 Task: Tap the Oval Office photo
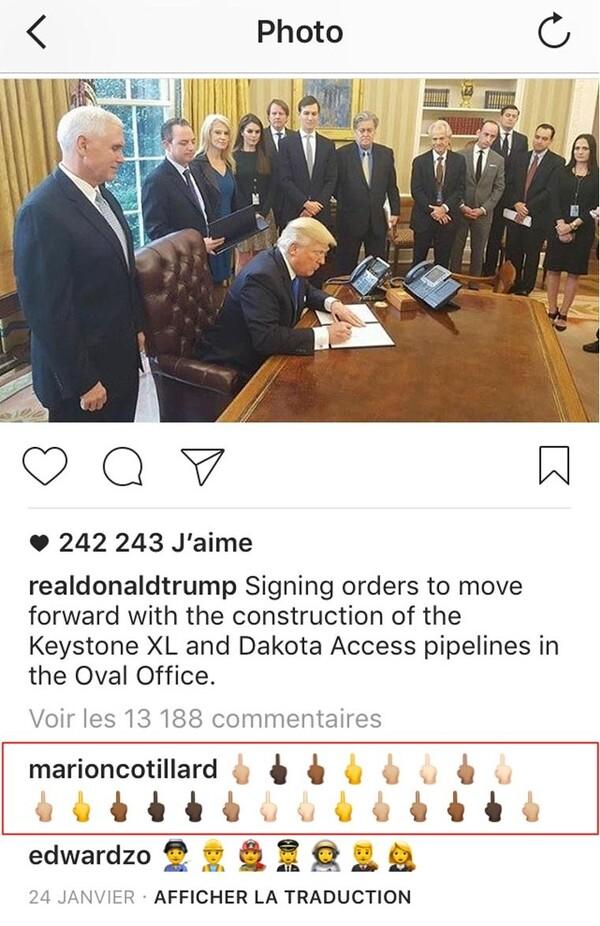point(299,250)
